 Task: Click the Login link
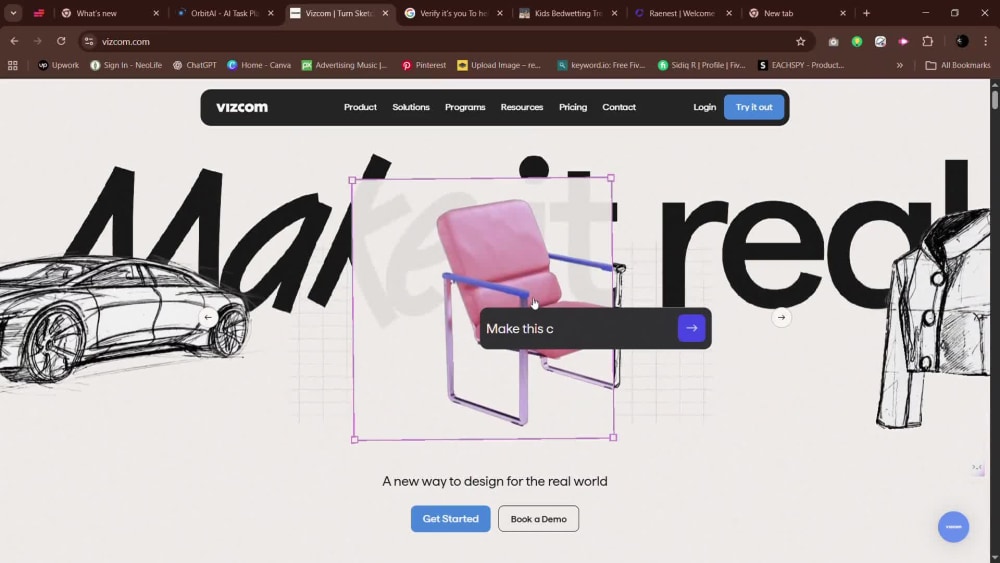click(705, 107)
